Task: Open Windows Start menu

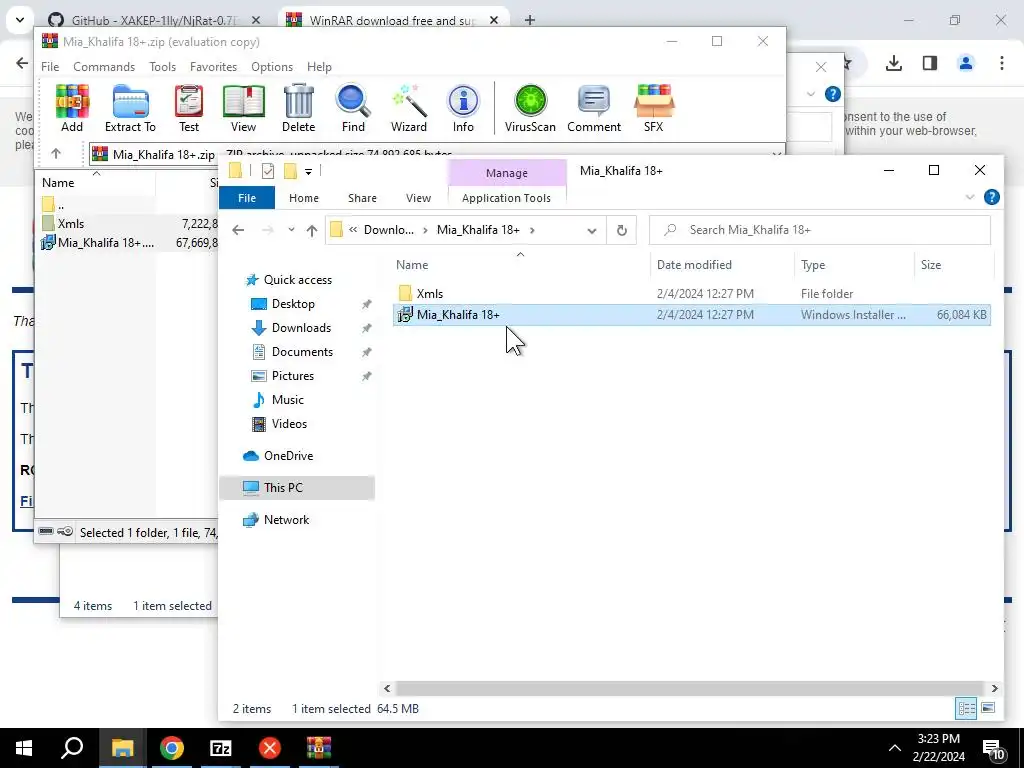Action: 24,748
